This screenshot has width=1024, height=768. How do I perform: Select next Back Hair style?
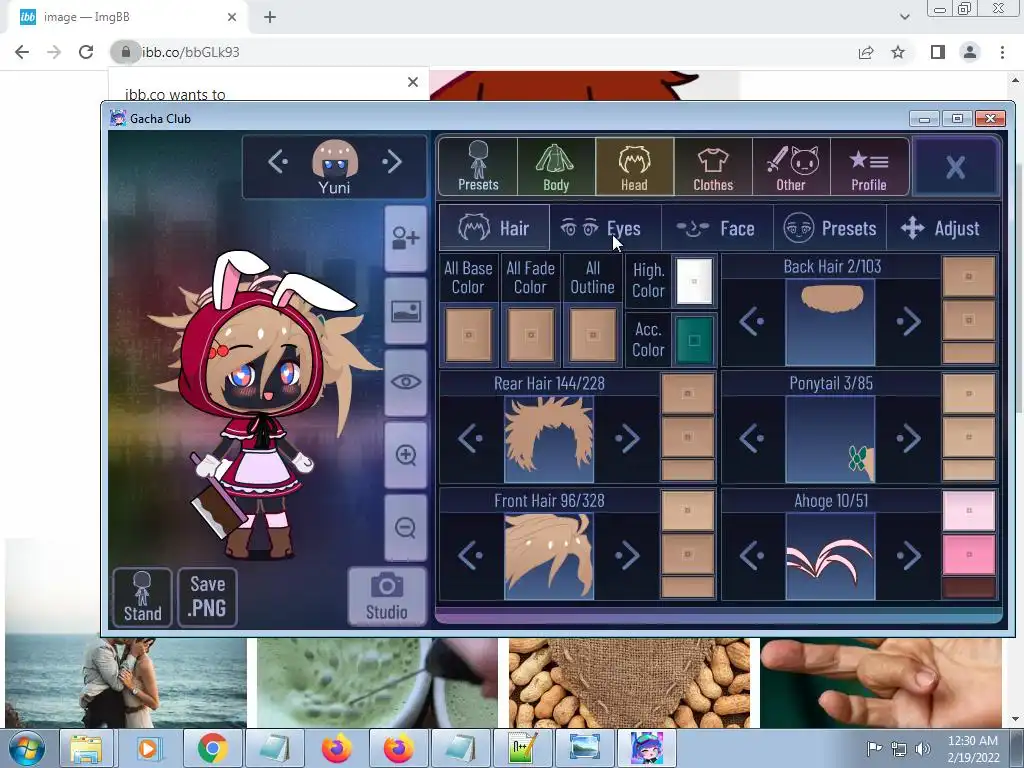point(908,321)
